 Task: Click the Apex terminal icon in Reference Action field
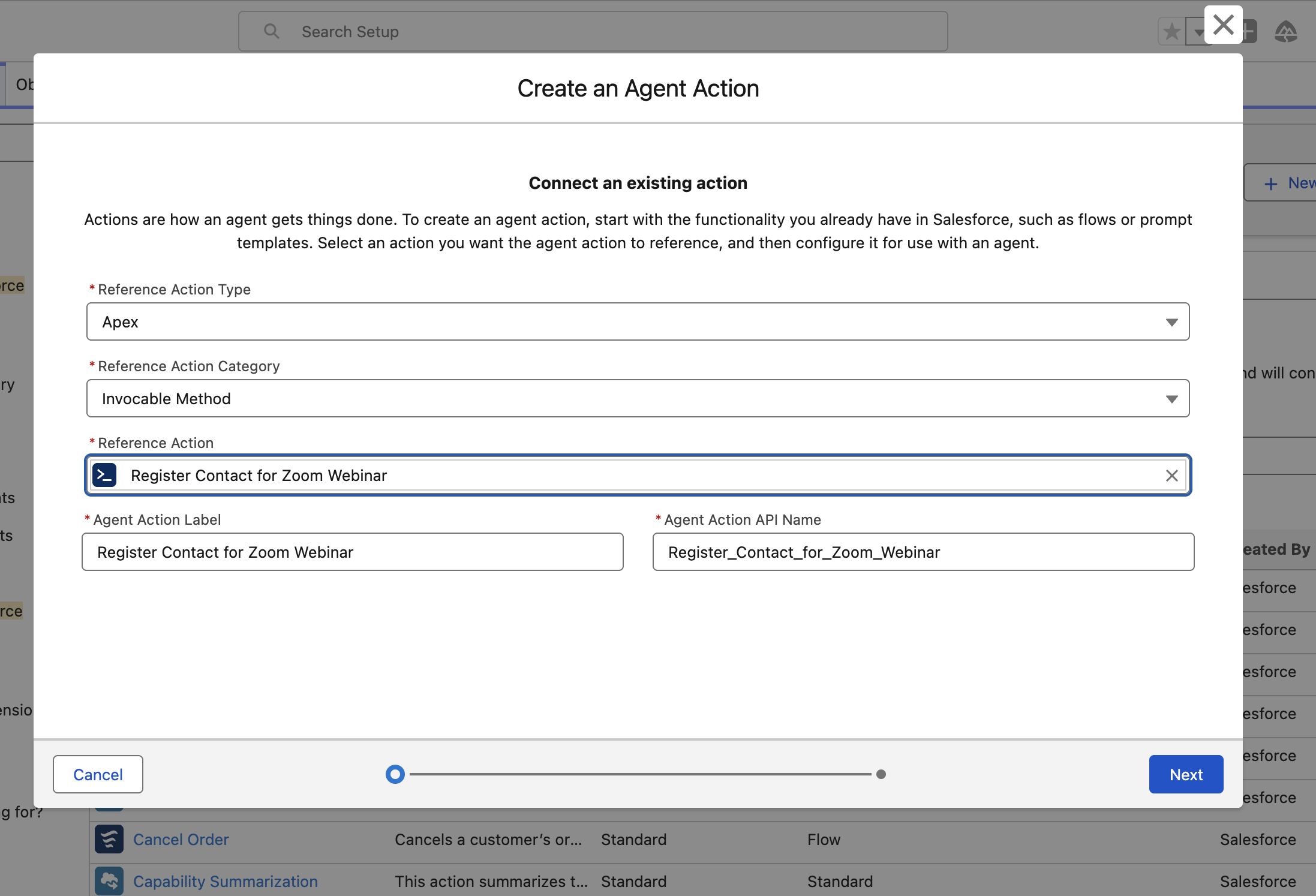[x=104, y=475]
